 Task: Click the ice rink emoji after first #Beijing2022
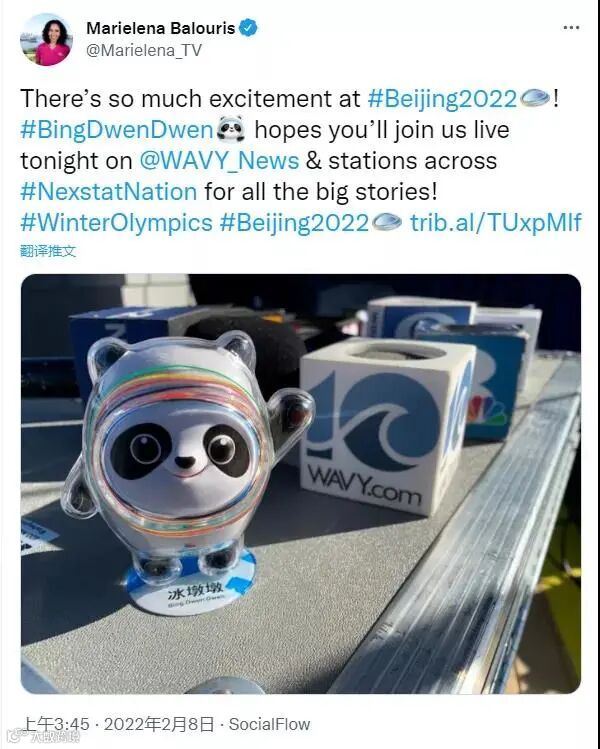(x=535, y=99)
